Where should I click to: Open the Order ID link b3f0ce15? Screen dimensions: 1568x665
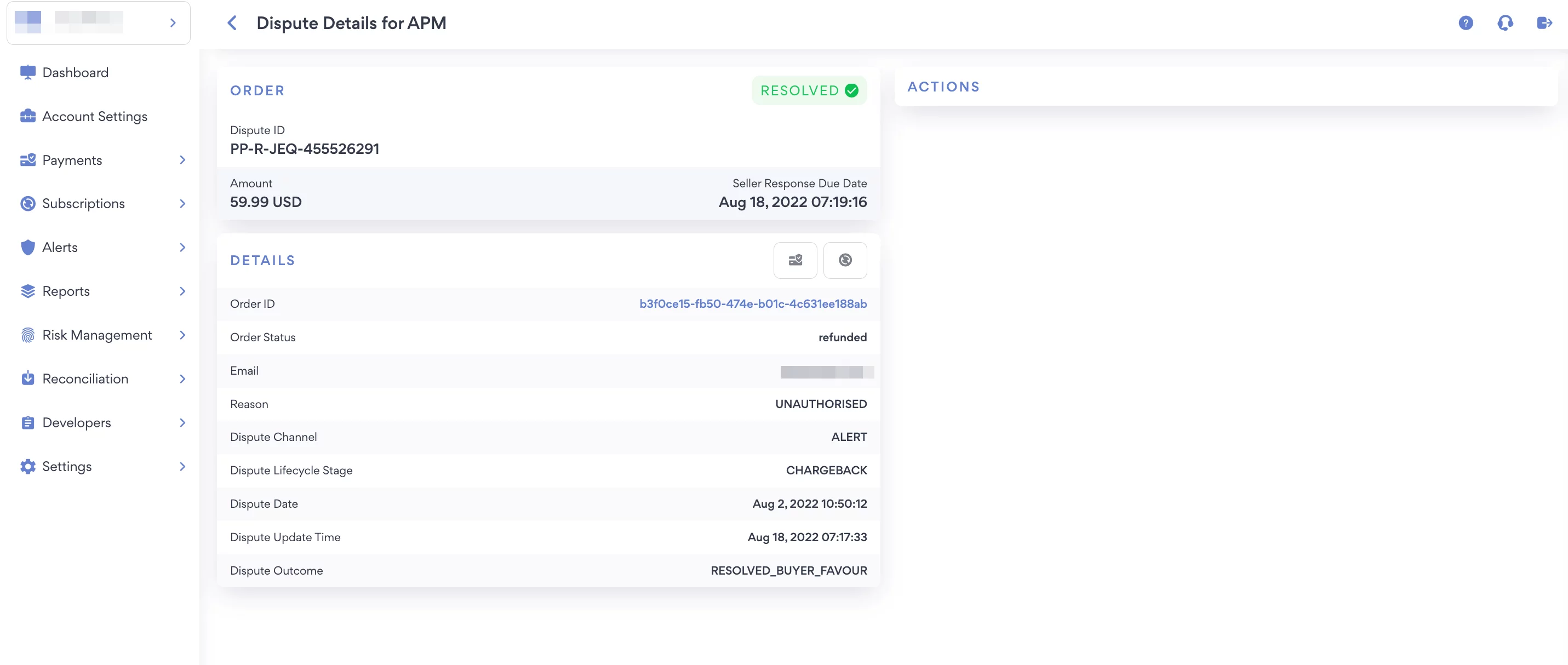pyautogui.click(x=752, y=303)
